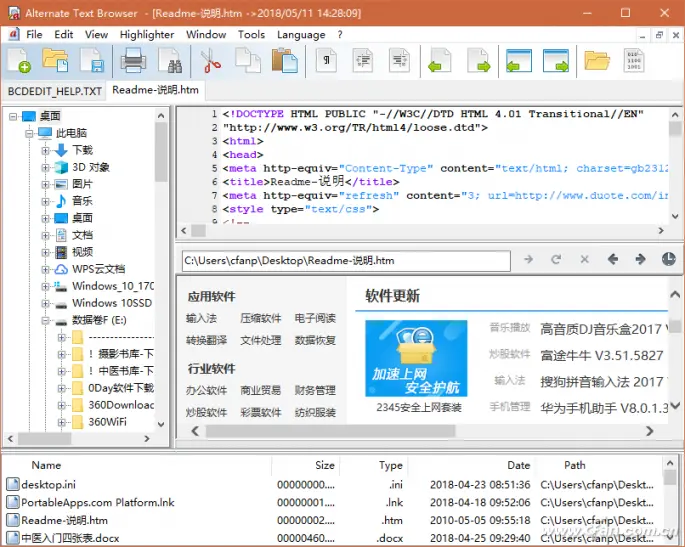Navigate back in the browser preview
685x547 pixels.
[612, 260]
